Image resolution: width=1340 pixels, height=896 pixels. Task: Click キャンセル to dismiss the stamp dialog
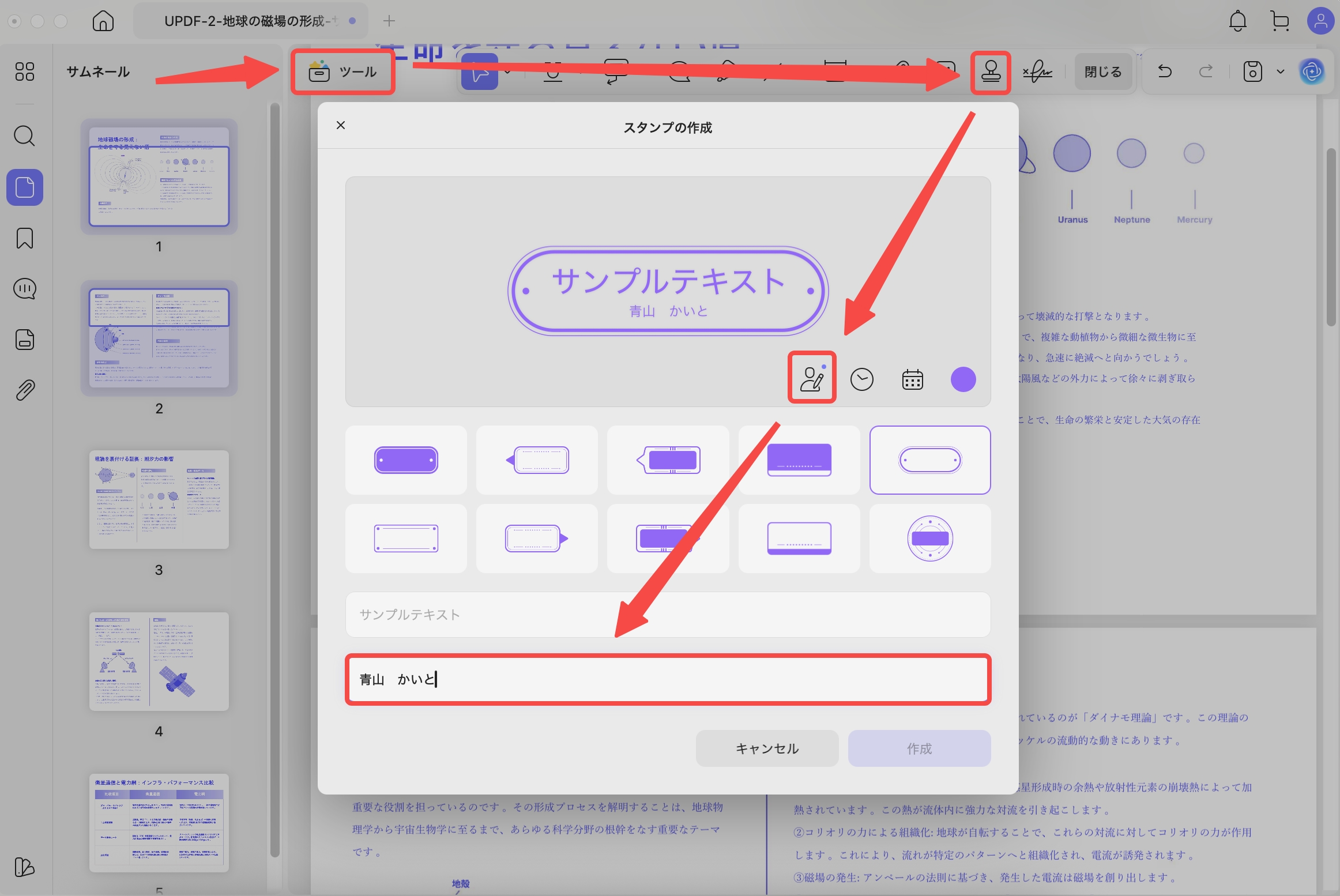[x=767, y=748]
